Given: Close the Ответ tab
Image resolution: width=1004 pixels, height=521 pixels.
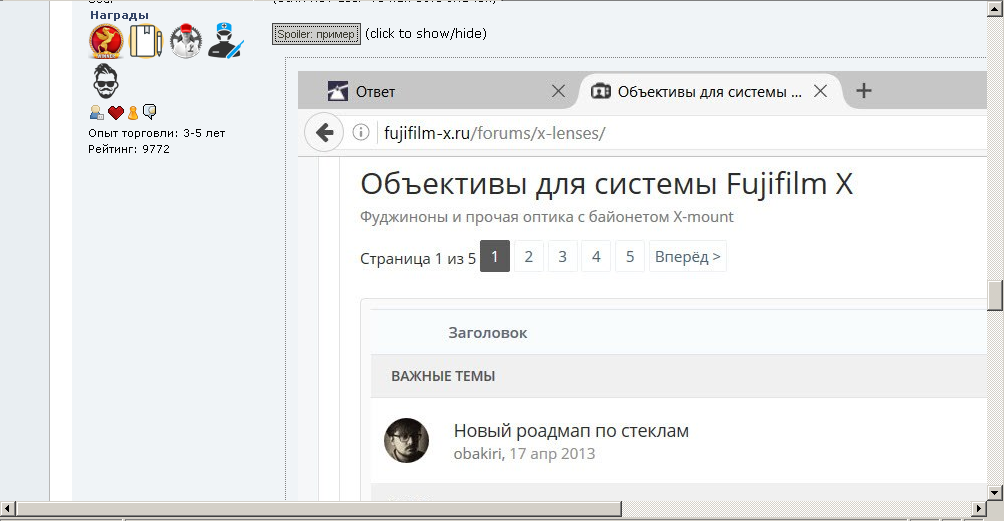Looking at the screenshot, I should coord(558,91).
